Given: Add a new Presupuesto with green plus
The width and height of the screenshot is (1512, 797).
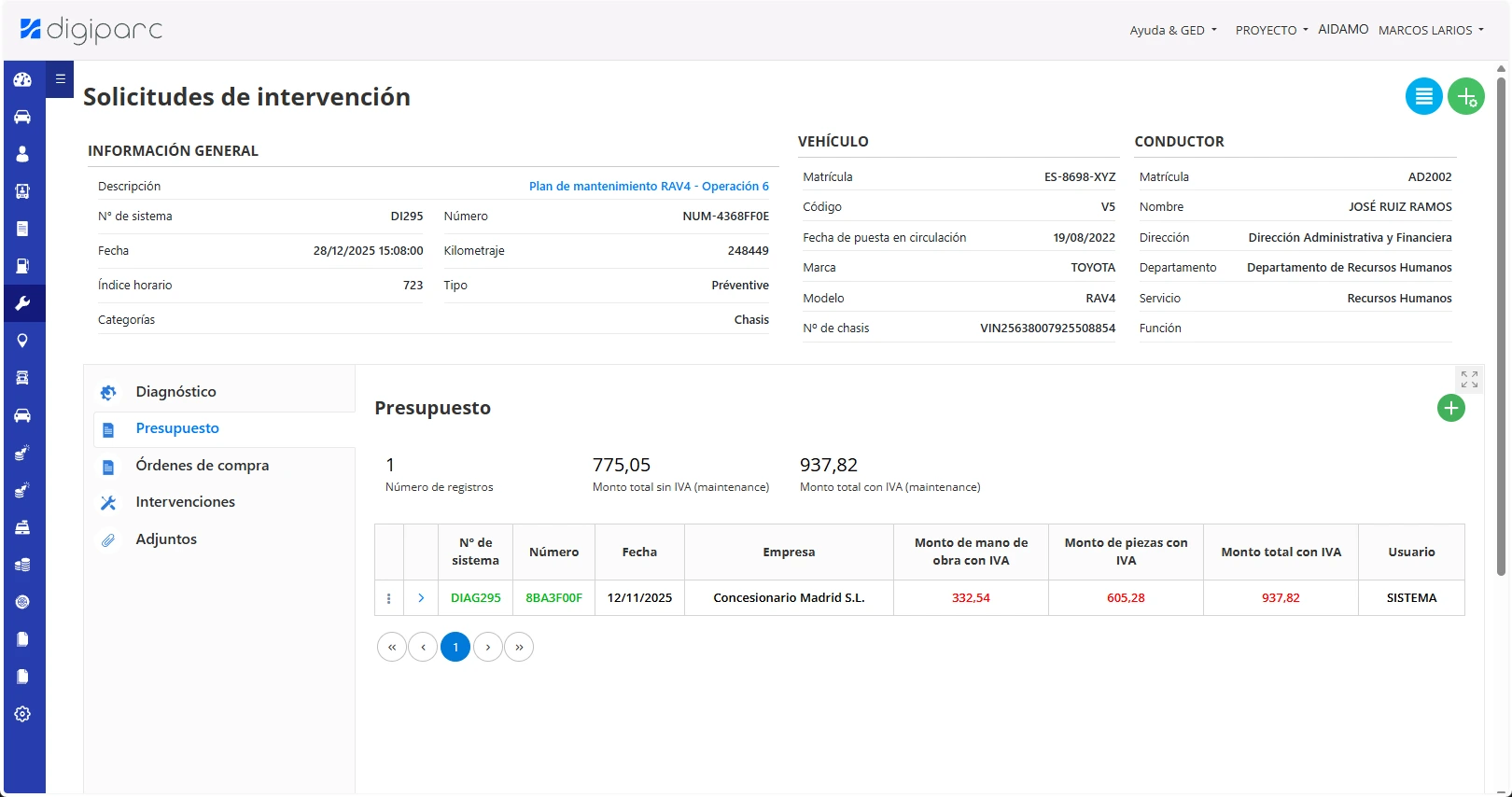Looking at the screenshot, I should click(x=1450, y=408).
